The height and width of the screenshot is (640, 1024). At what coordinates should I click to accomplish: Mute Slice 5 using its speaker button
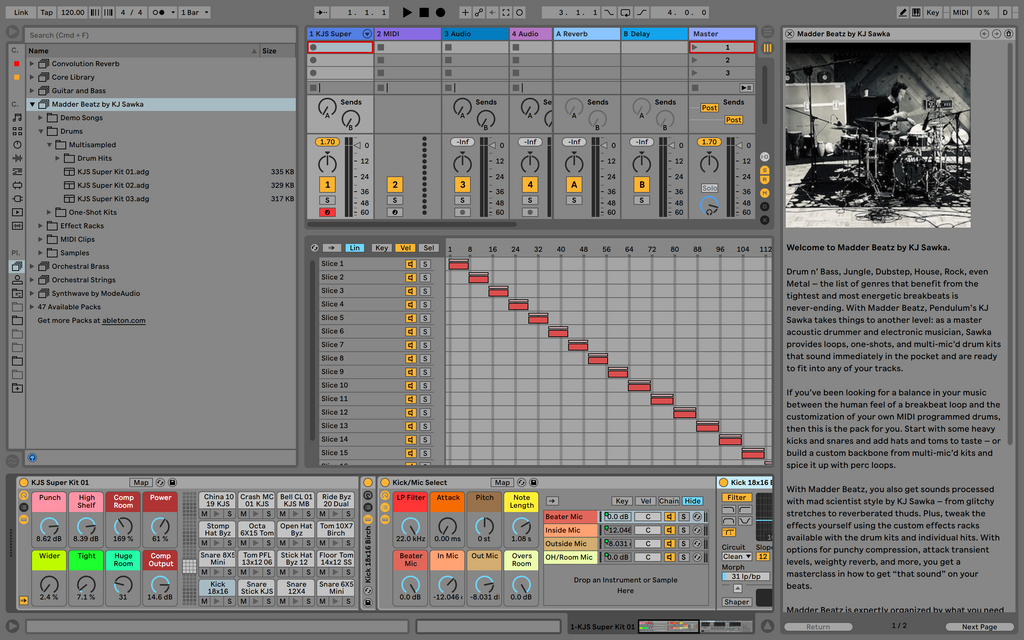411,318
